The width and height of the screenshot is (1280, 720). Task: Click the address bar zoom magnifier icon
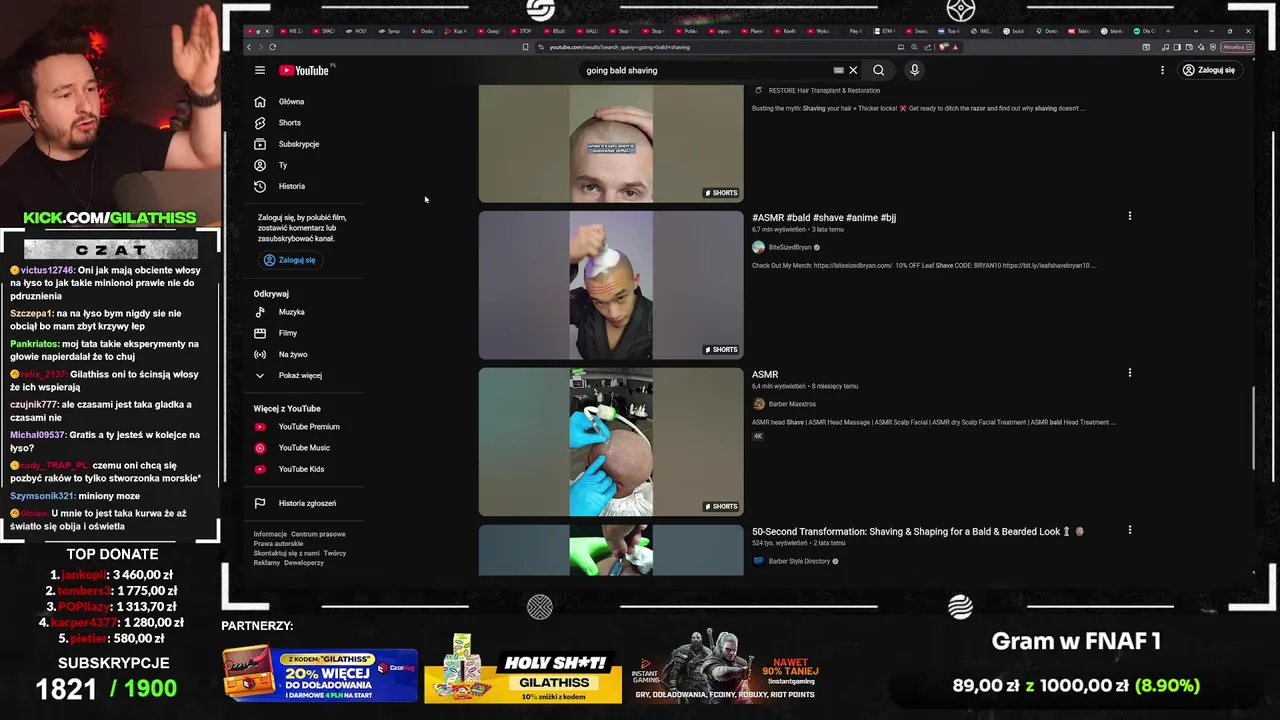(x=914, y=47)
